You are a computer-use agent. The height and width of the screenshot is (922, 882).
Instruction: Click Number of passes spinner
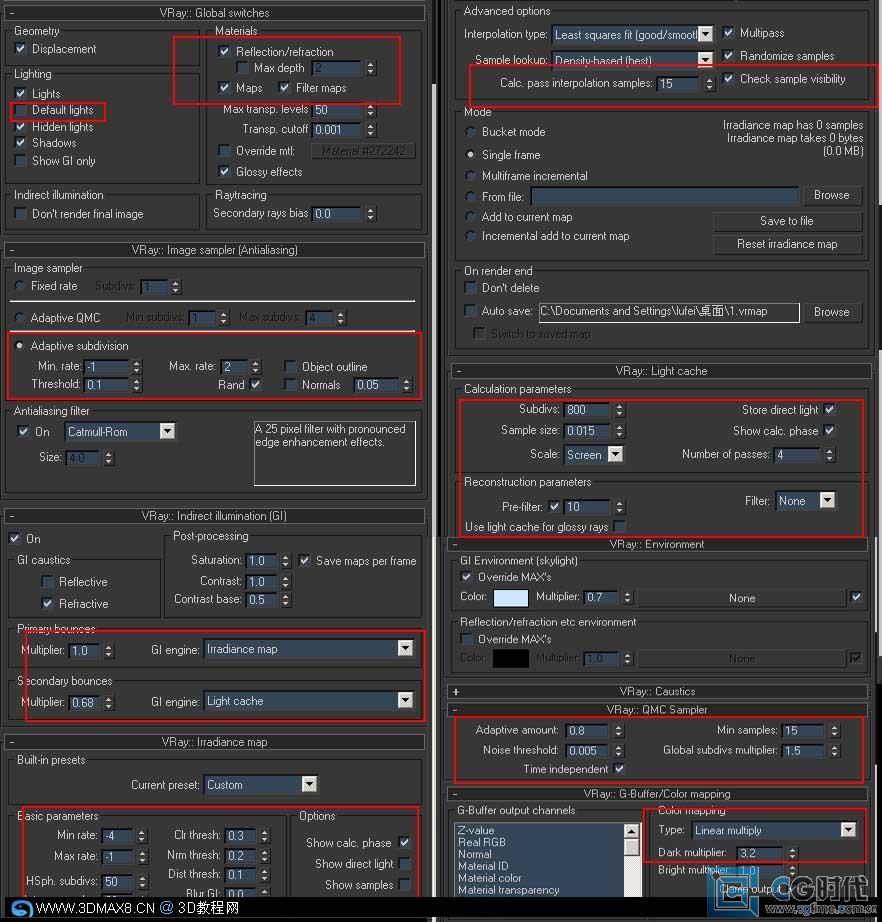click(x=829, y=455)
